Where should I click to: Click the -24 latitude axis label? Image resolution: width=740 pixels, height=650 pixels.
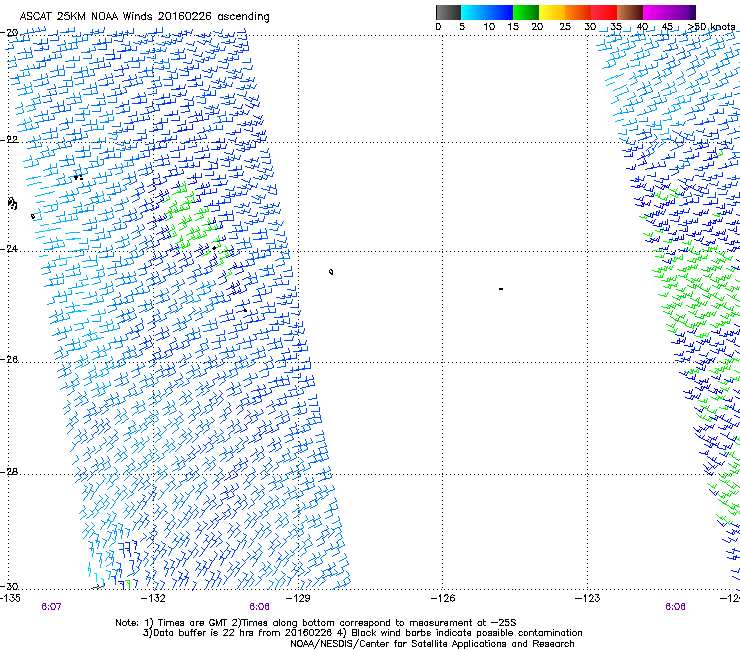click(9, 249)
